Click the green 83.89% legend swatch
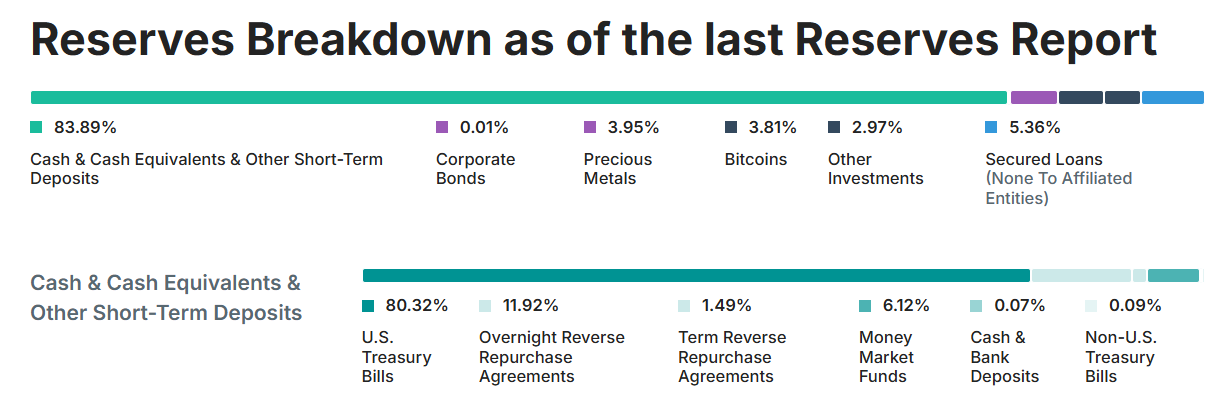1219x420 pixels. click(x=36, y=127)
